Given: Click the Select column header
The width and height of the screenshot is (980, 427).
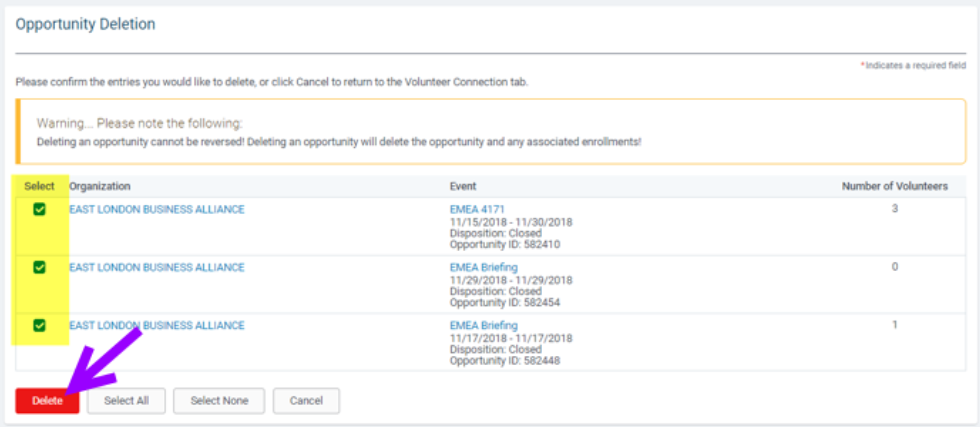Looking at the screenshot, I should [x=39, y=186].
